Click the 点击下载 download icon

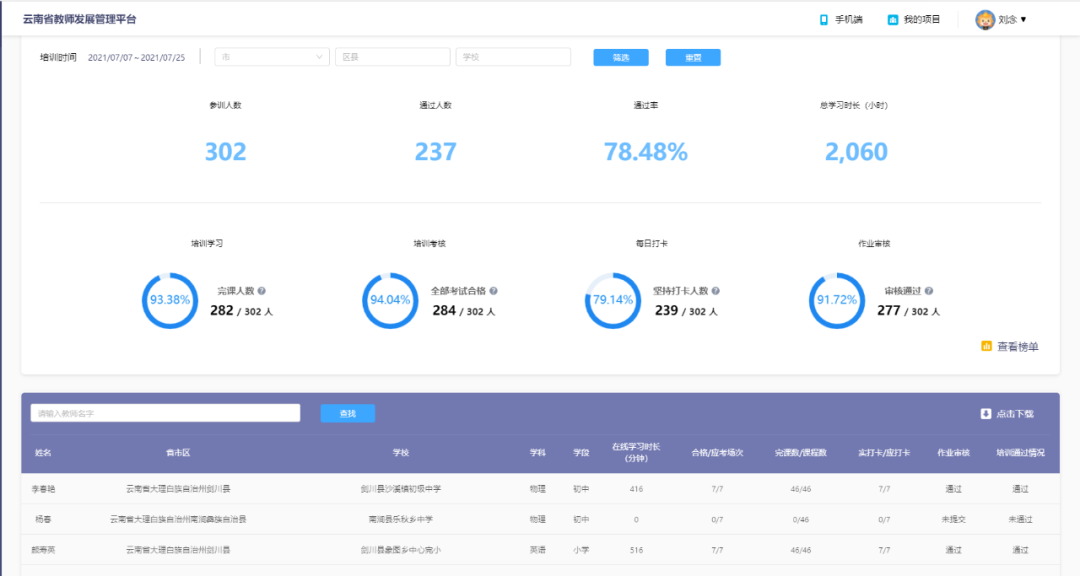point(985,413)
